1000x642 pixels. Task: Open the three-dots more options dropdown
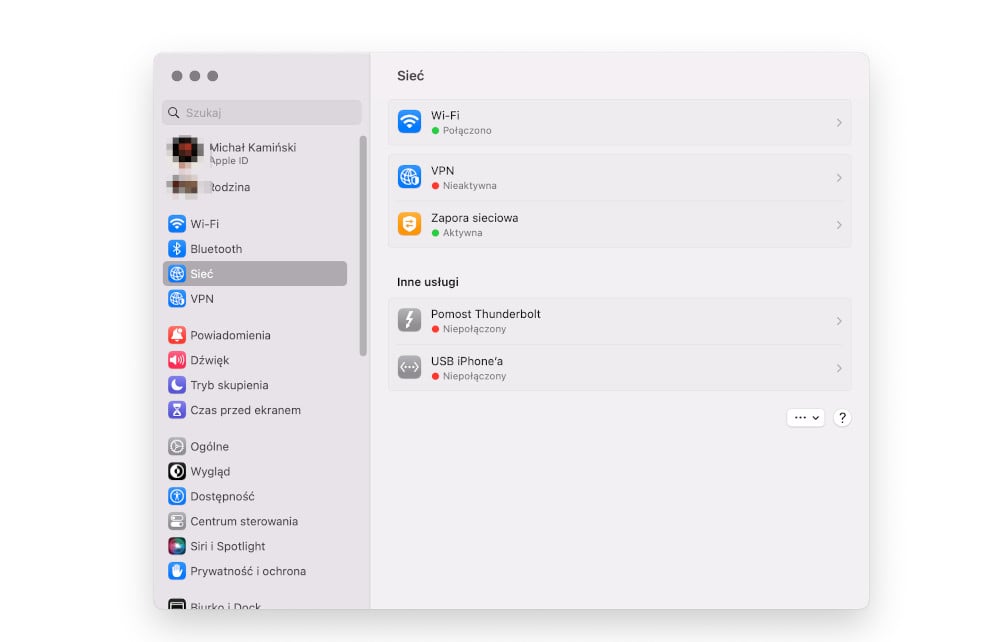pos(806,418)
